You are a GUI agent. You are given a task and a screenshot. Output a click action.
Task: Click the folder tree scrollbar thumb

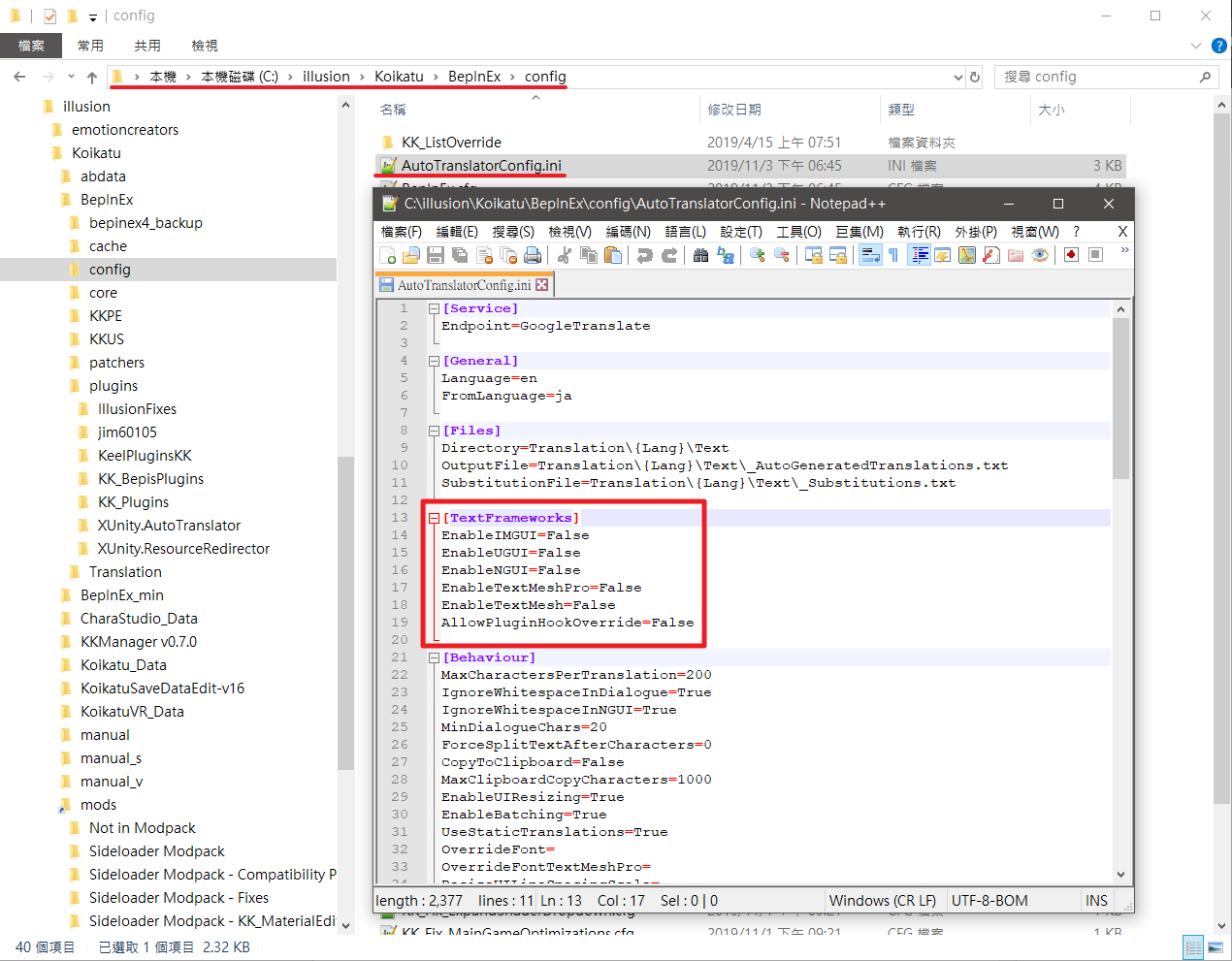point(346,613)
